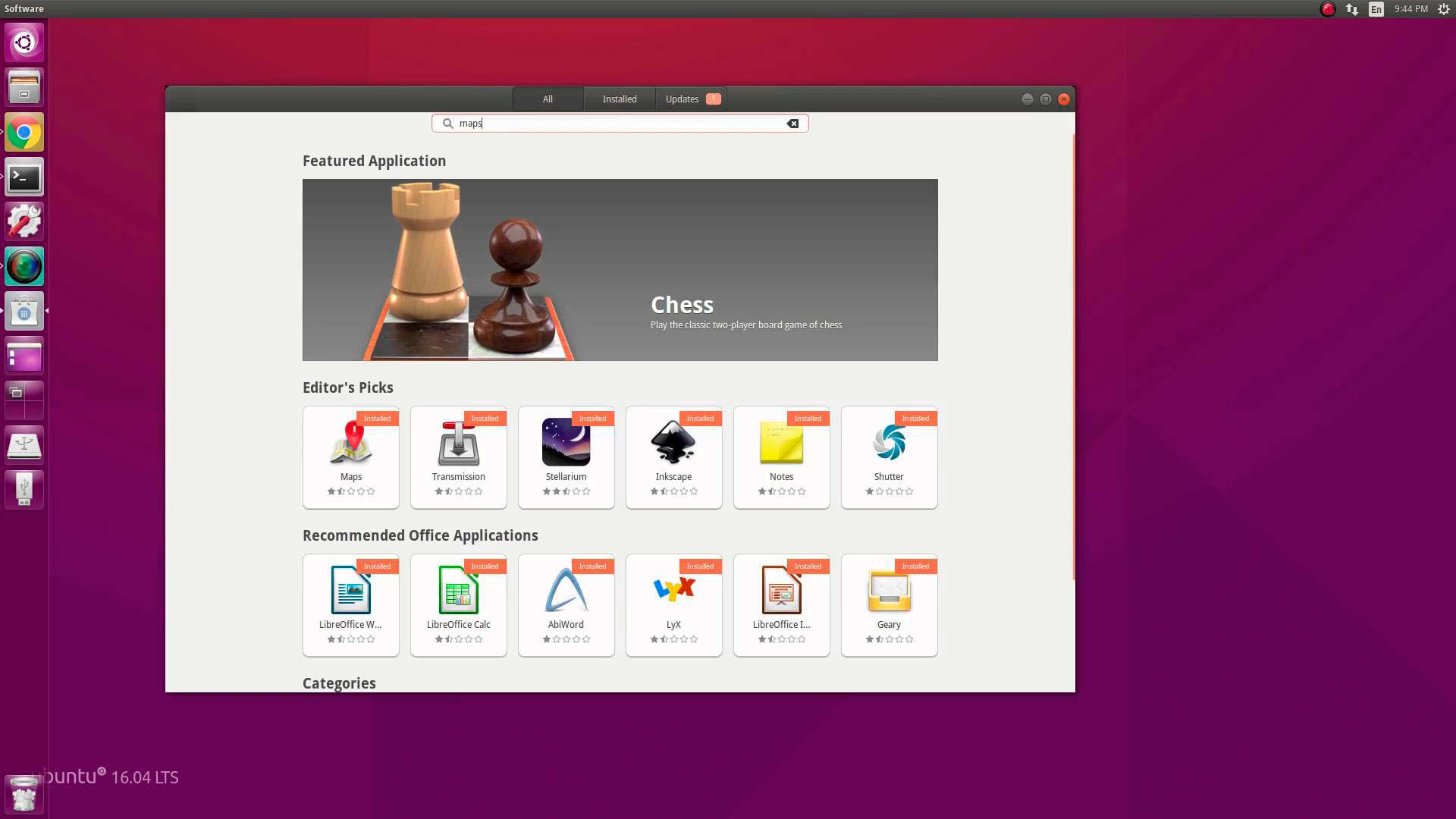Open the removable drive icon in launcher

click(x=24, y=445)
